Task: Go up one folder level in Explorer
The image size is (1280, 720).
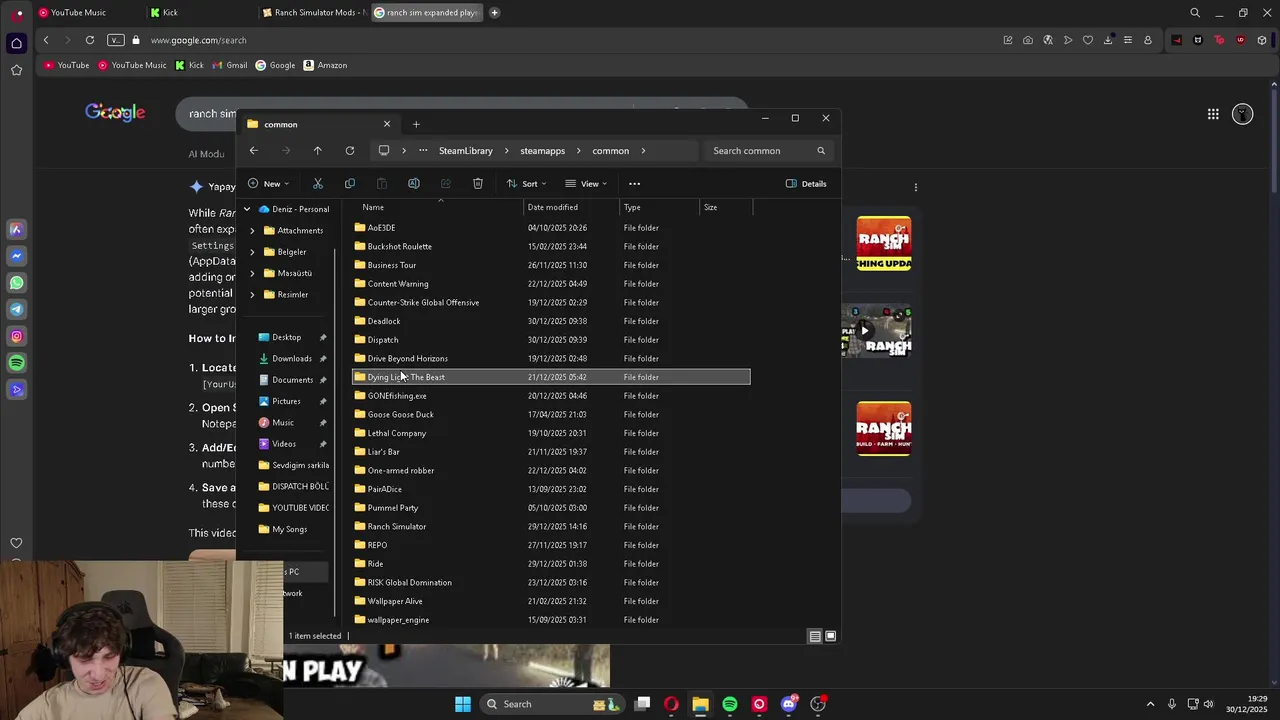Action: tap(318, 150)
